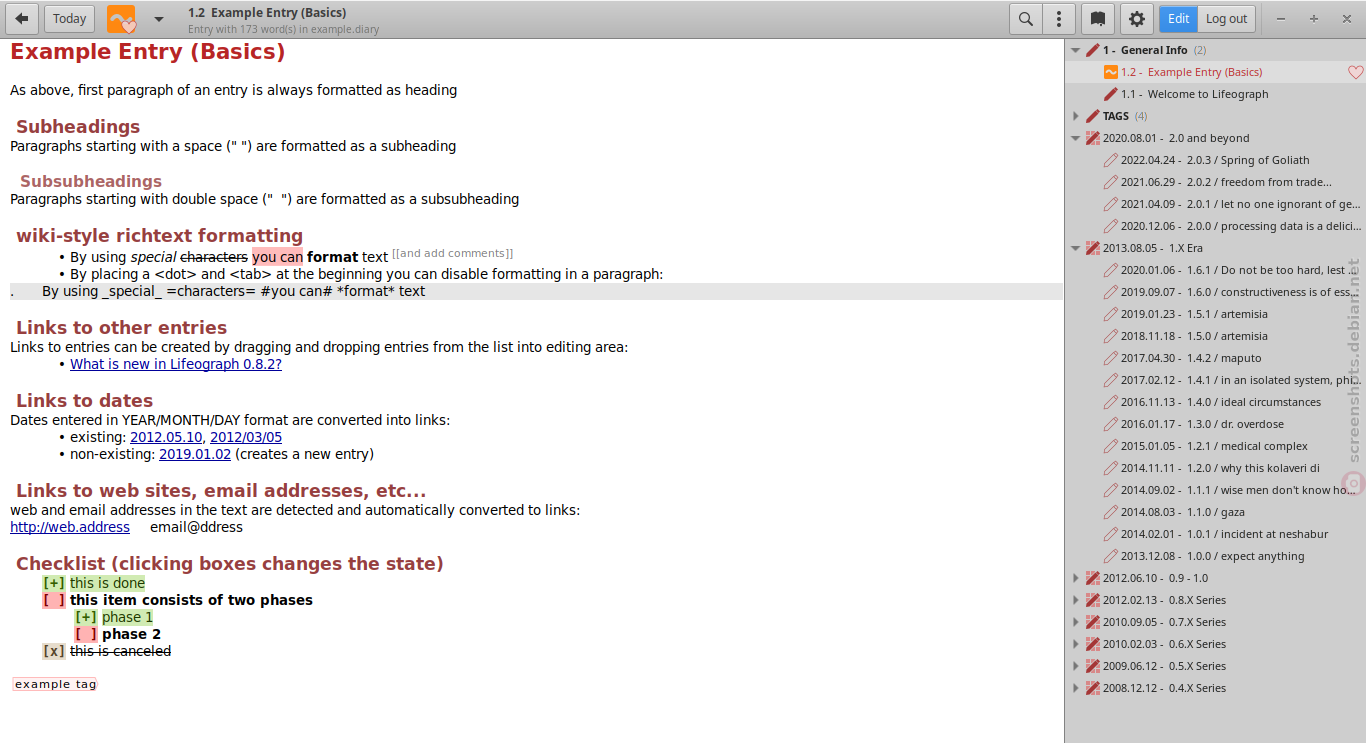Visit the http://web.address link
Viewport: 1366px width, 743px height.
pyautogui.click(x=70, y=527)
